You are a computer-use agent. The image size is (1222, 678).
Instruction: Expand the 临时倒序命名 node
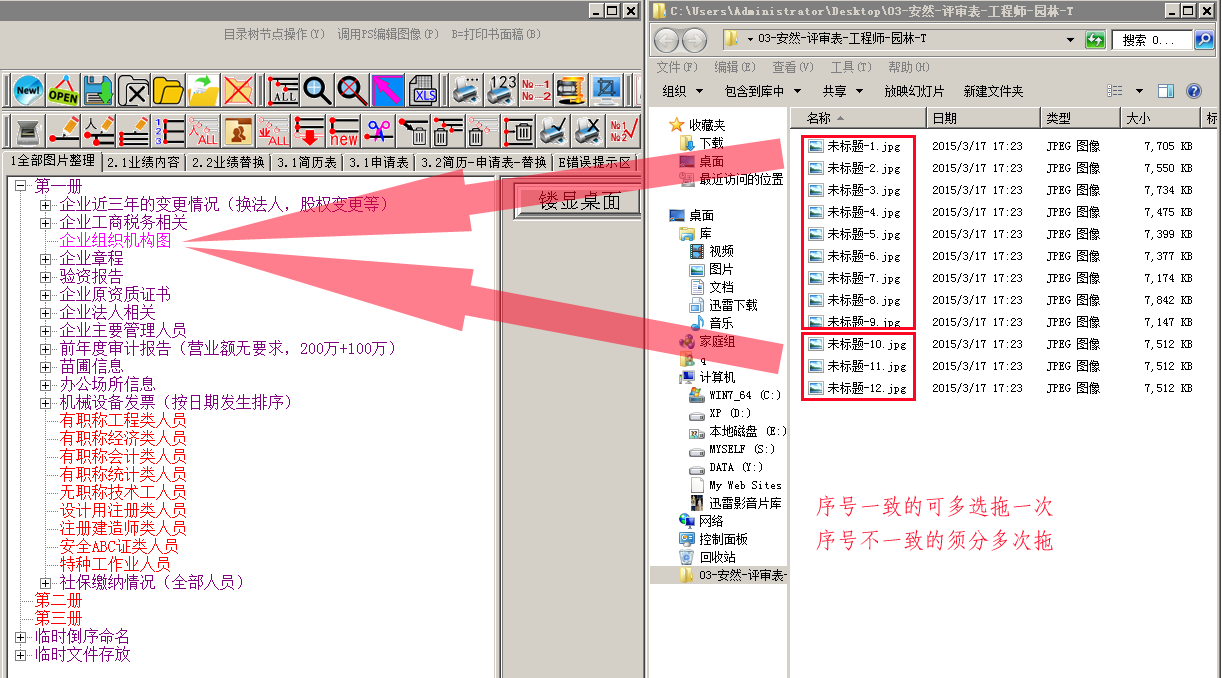[21, 636]
